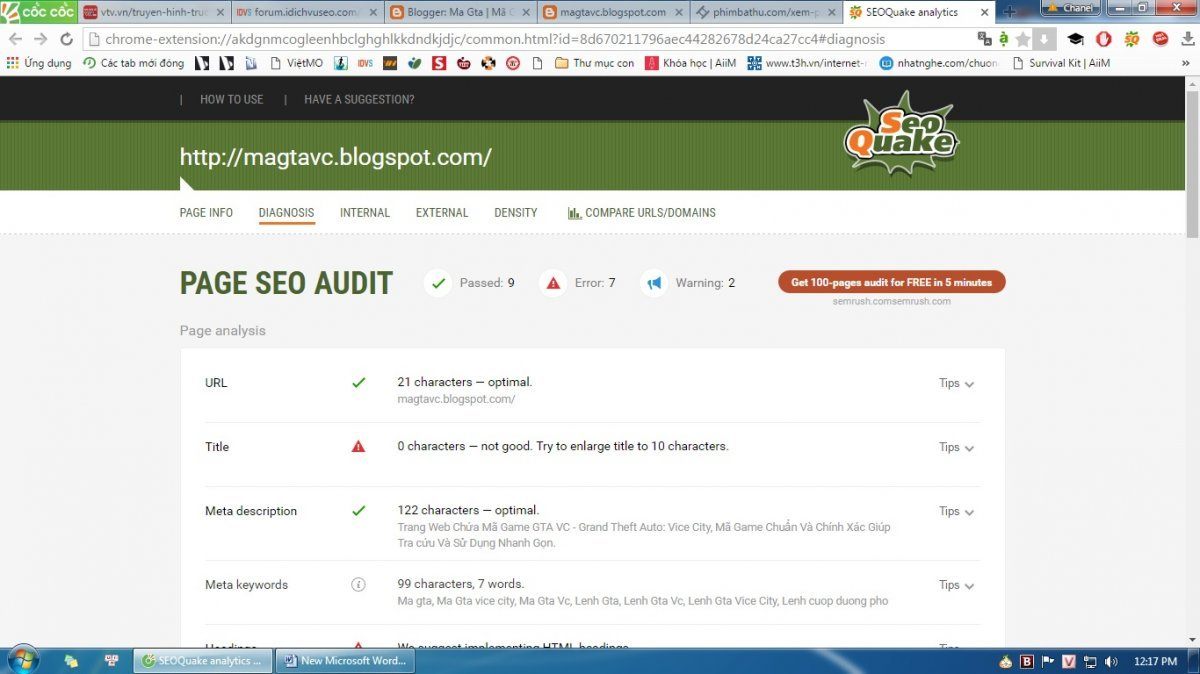1200x674 pixels.
Task: Expand Tips for the Meta description row
Action: click(956, 511)
